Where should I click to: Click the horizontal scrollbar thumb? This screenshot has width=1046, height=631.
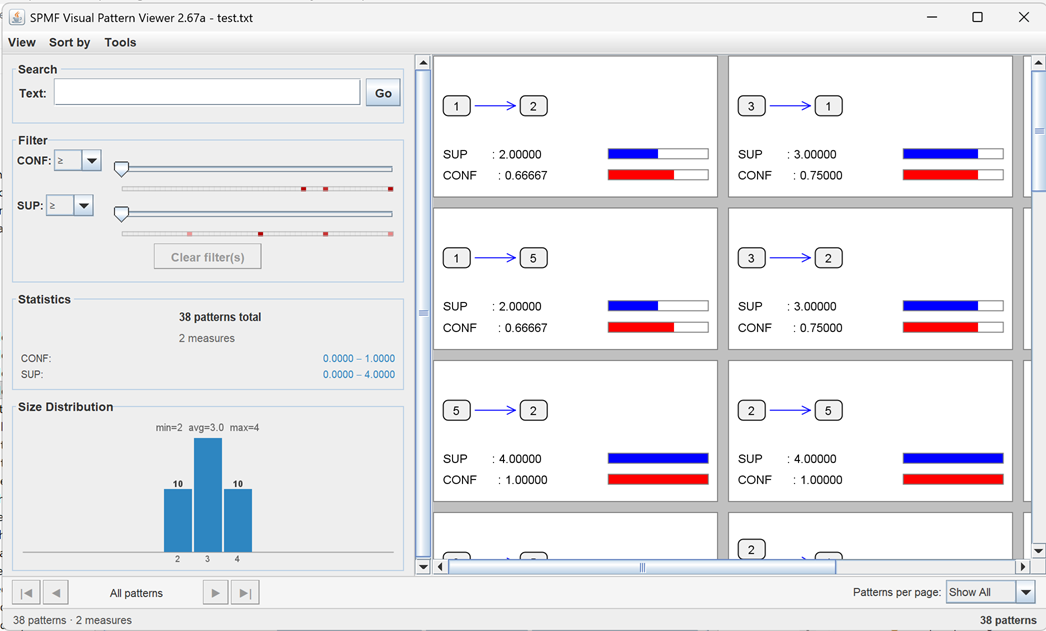point(642,567)
